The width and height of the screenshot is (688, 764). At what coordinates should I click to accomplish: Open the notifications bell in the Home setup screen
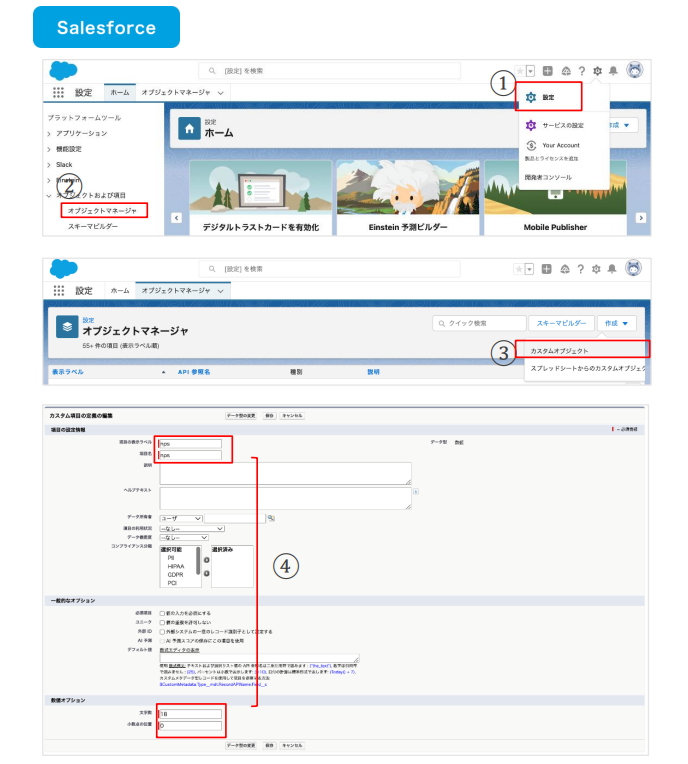(x=613, y=71)
